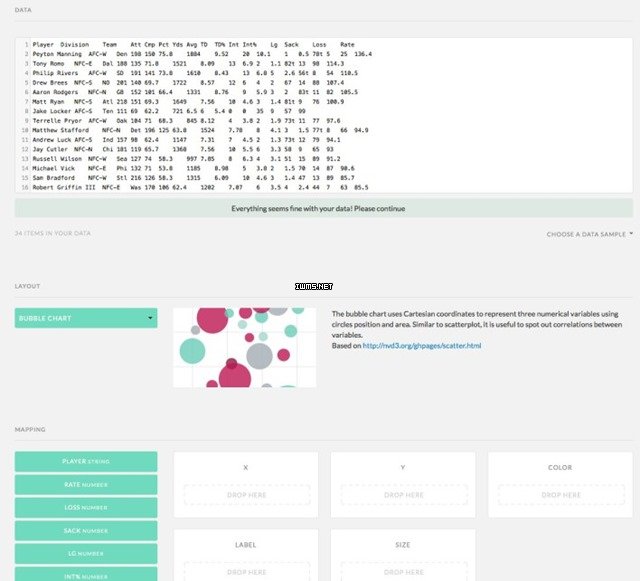Open the Bubble Chart layout dropdown
640x581 pixels.
point(85,318)
